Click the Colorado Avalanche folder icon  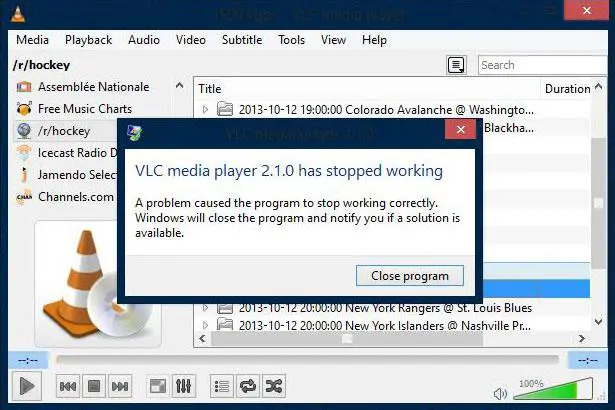225,109
